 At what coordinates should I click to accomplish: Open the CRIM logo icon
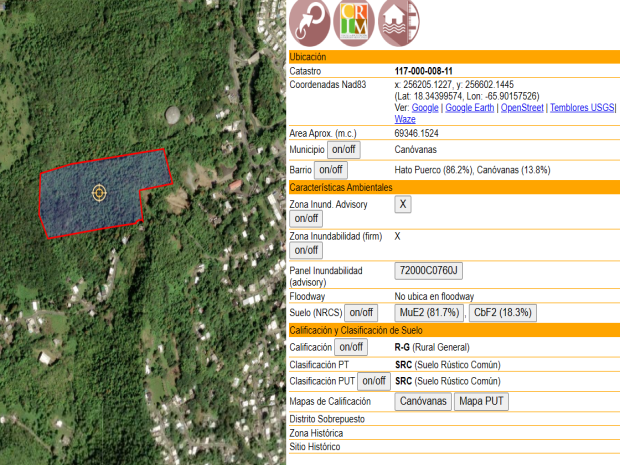(x=354, y=23)
